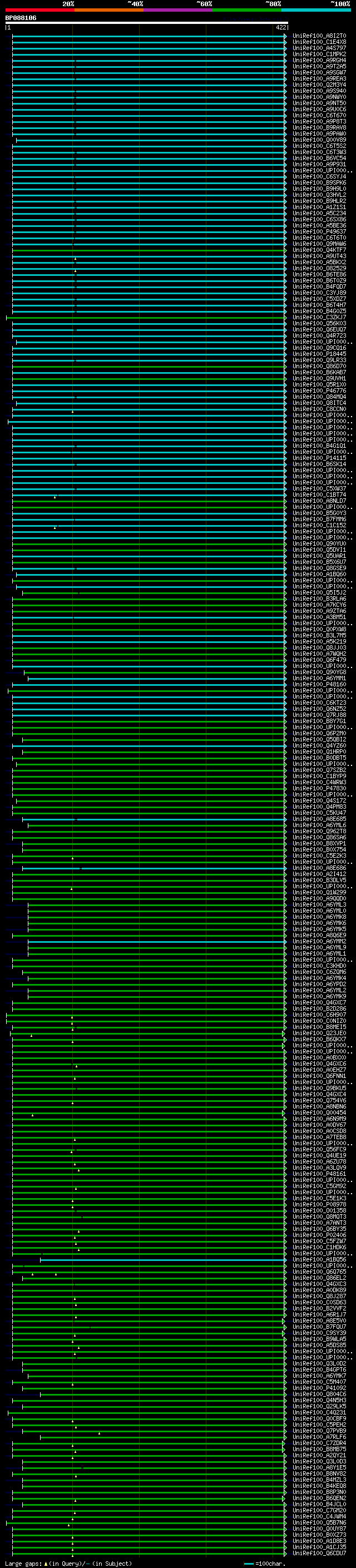
Task: Select the UniRef100_A9S940 label
Action: [x=319, y=91]
